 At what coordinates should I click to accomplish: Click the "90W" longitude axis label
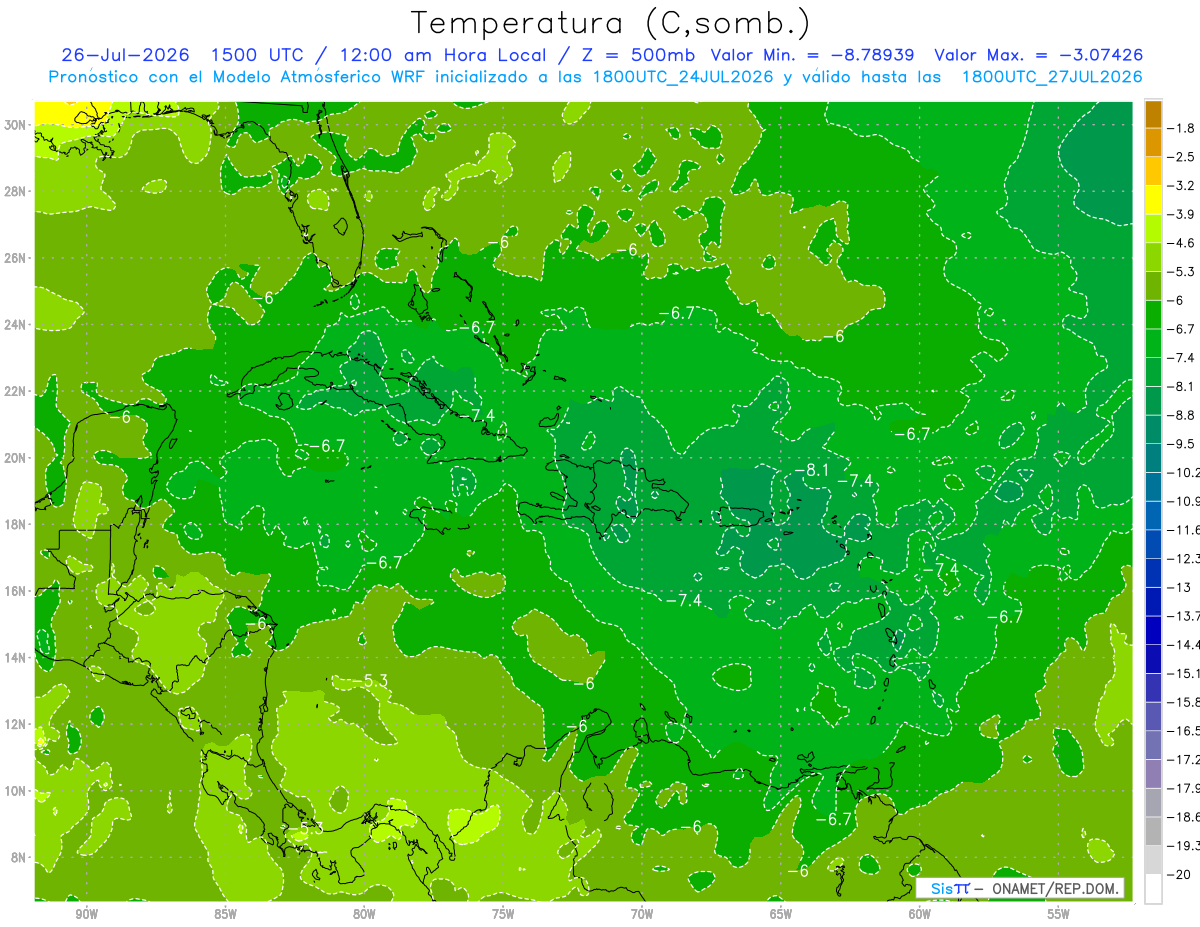click(86, 914)
